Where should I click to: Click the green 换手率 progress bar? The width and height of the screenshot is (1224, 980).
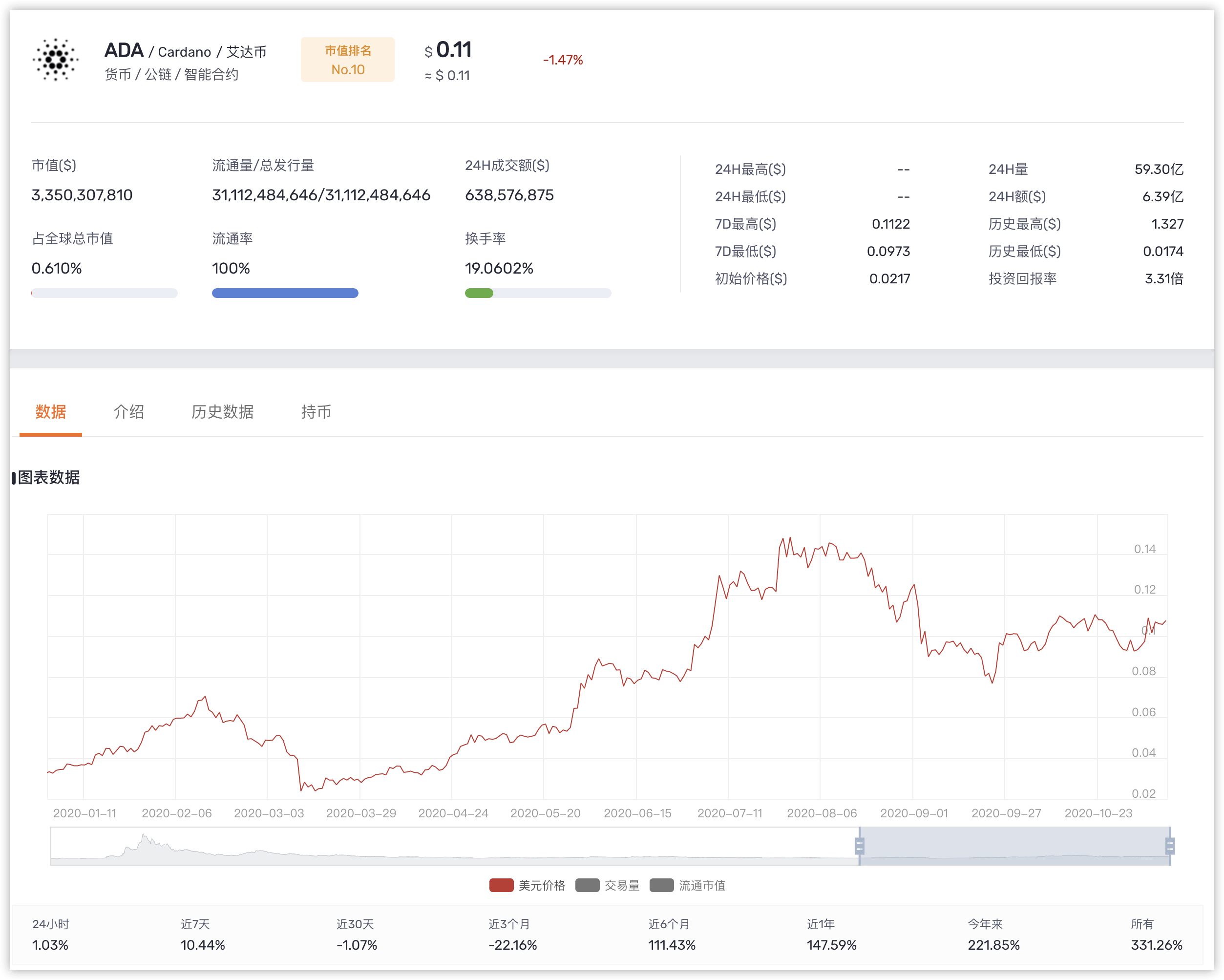click(479, 293)
